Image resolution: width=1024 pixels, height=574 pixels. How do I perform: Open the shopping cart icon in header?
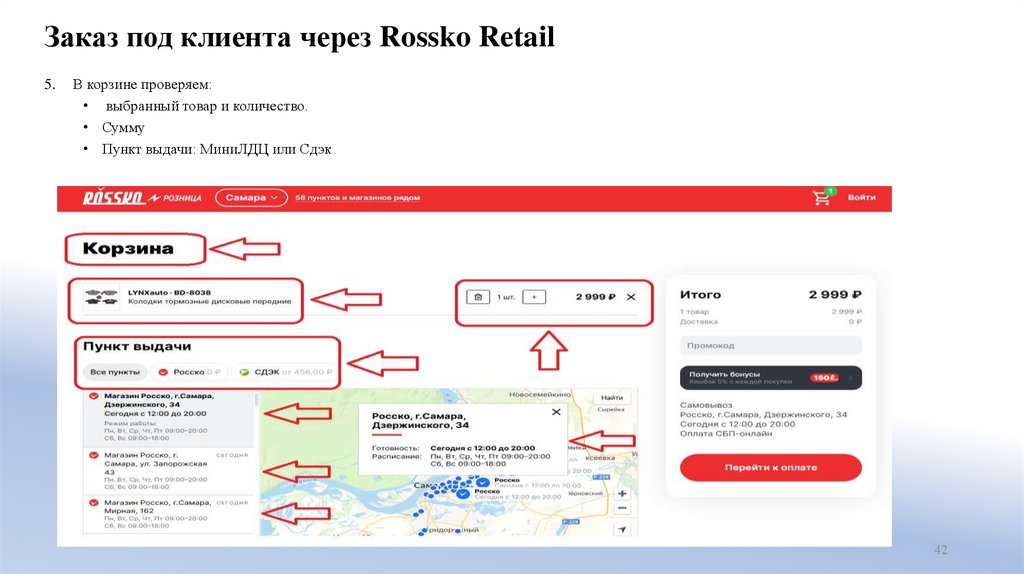coord(822,197)
